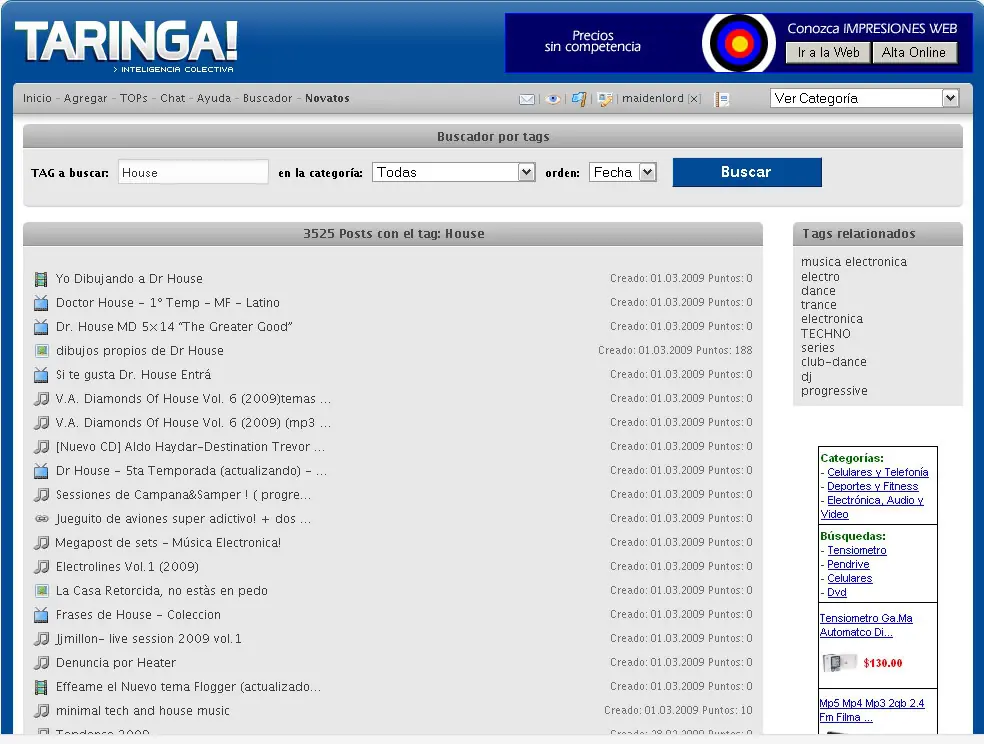Open Ayuda in navigation bar
The height and width of the screenshot is (744, 984).
pos(214,98)
